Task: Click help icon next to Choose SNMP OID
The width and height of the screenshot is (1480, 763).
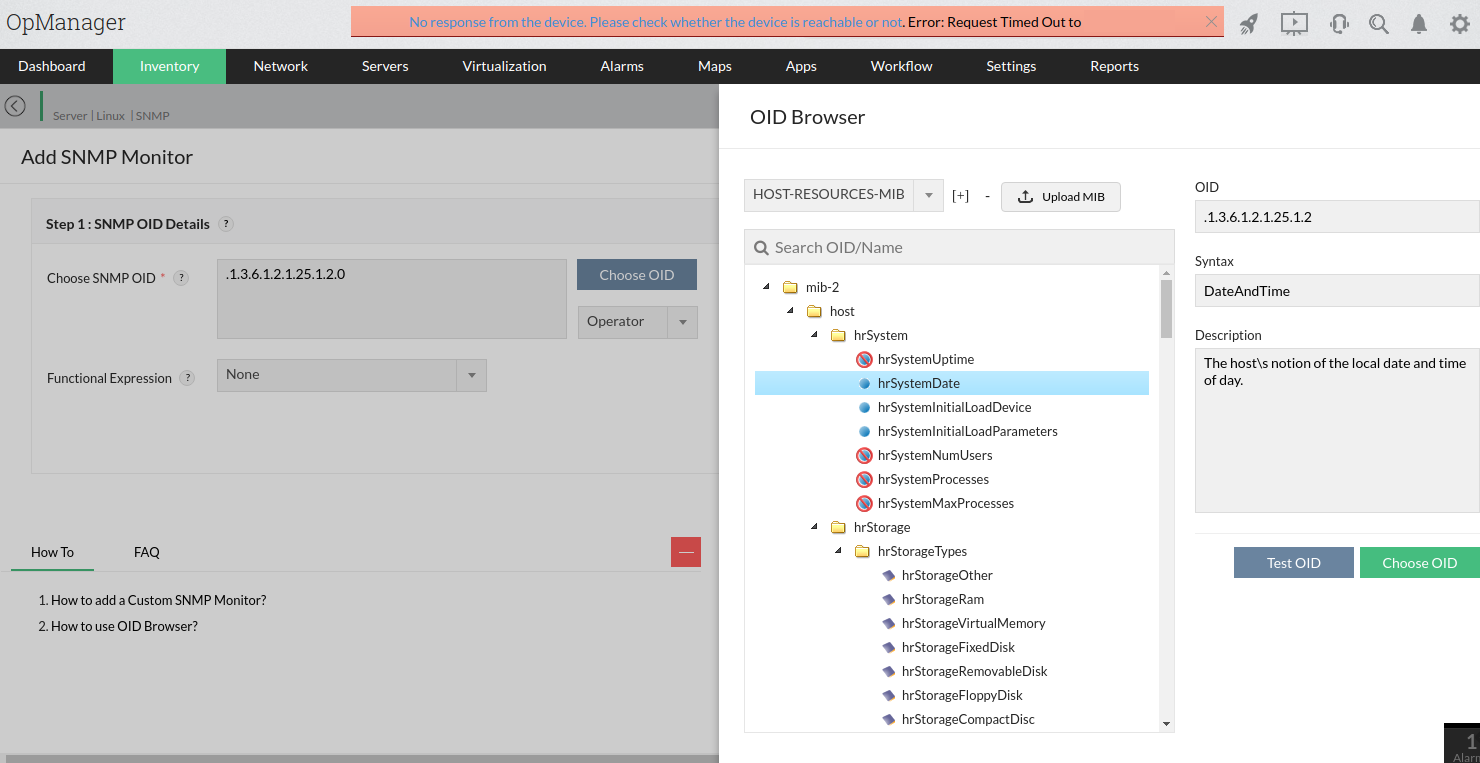Action: pyautogui.click(x=181, y=278)
